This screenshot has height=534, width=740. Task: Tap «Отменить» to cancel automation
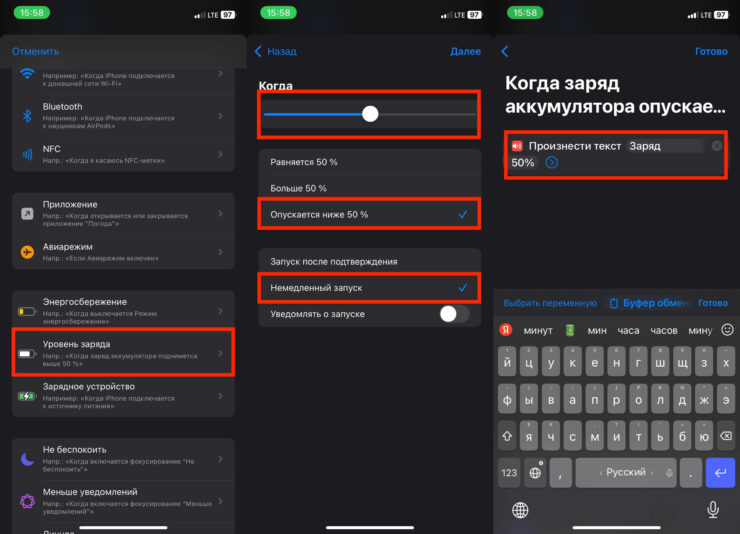pyautogui.click(x=35, y=51)
